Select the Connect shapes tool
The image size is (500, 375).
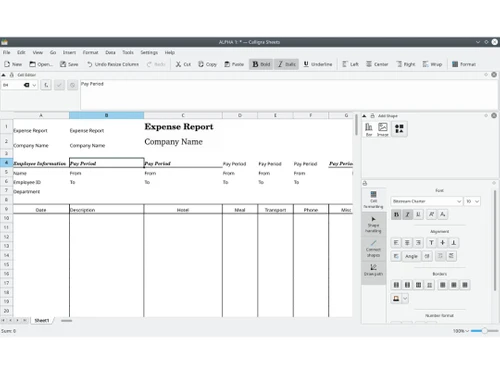pyautogui.click(x=373, y=248)
